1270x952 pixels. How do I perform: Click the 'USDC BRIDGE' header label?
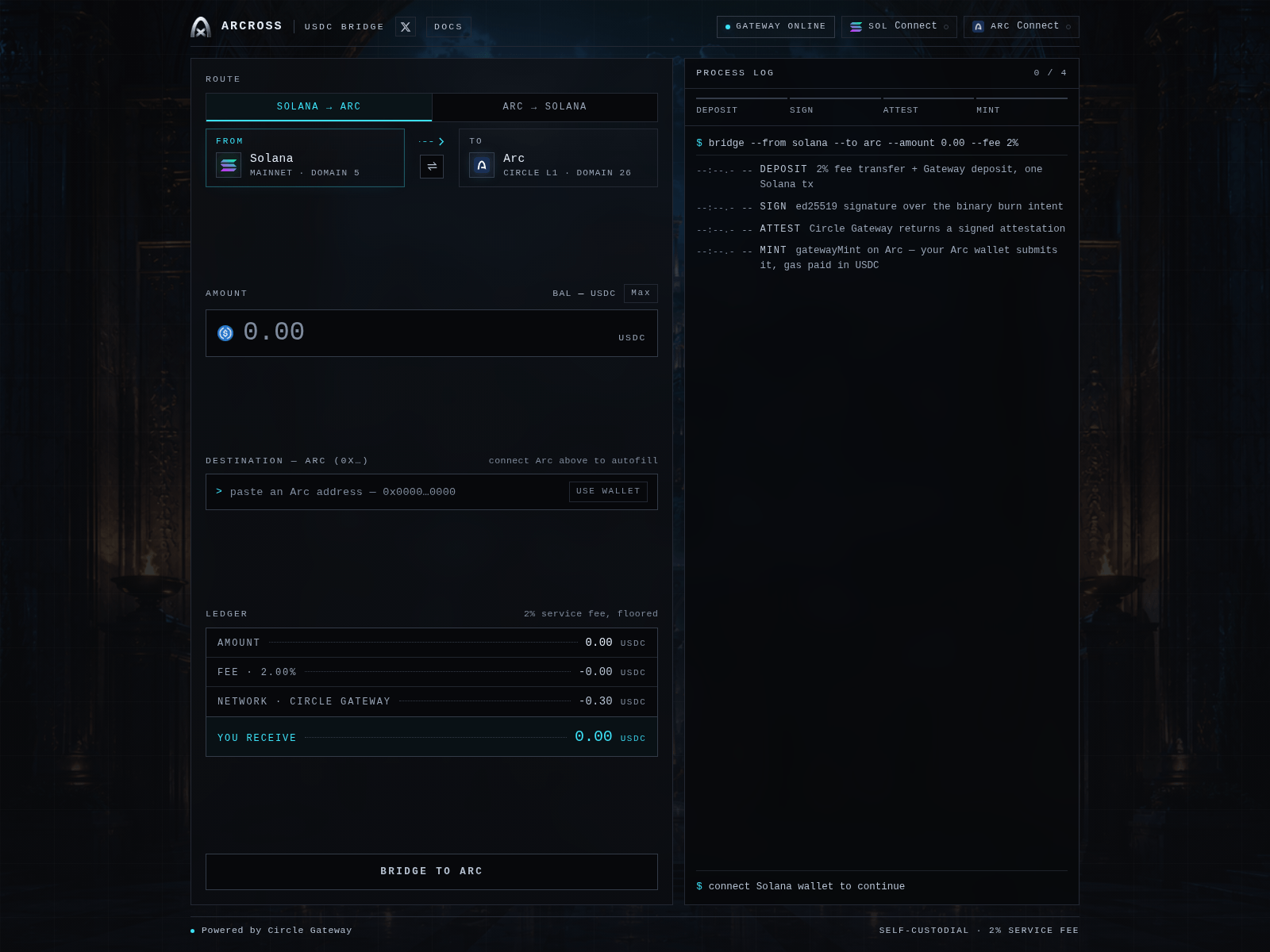[x=344, y=27]
